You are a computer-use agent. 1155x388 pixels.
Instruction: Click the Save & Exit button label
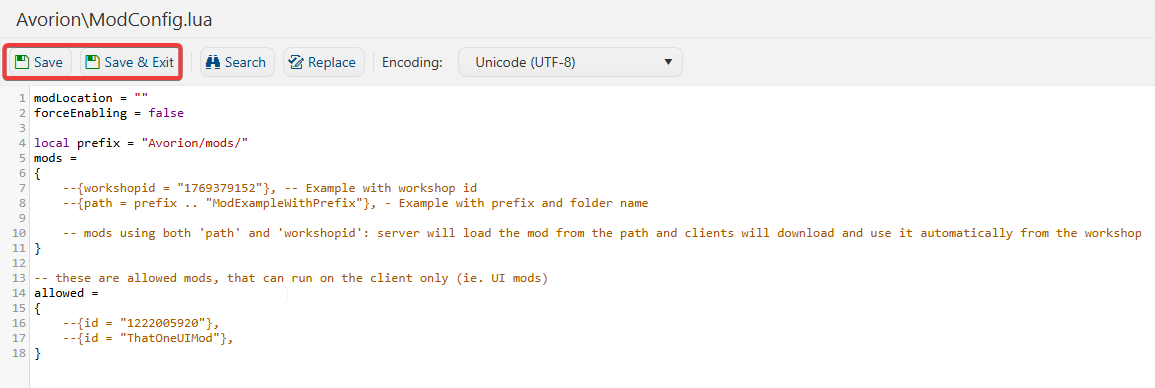click(139, 62)
